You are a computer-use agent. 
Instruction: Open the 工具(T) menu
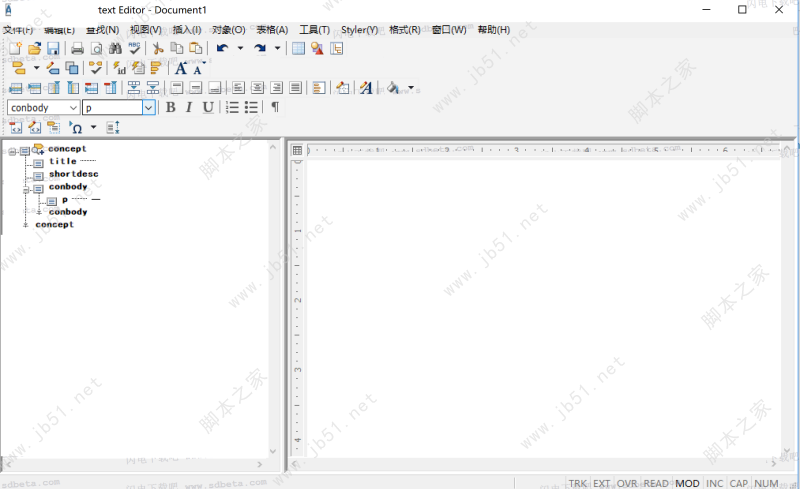click(314, 30)
